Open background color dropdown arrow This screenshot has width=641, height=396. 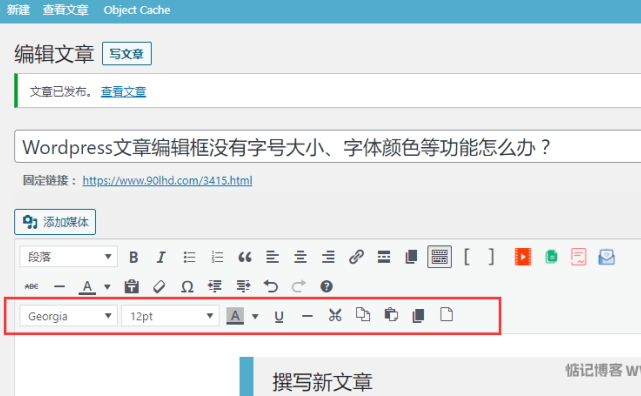pyautogui.click(x=255, y=316)
